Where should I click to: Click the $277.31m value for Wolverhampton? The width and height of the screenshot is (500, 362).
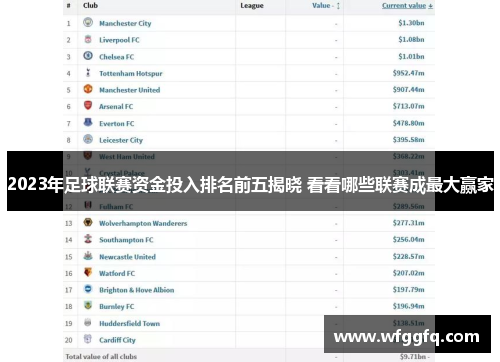[x=408, y=223]
